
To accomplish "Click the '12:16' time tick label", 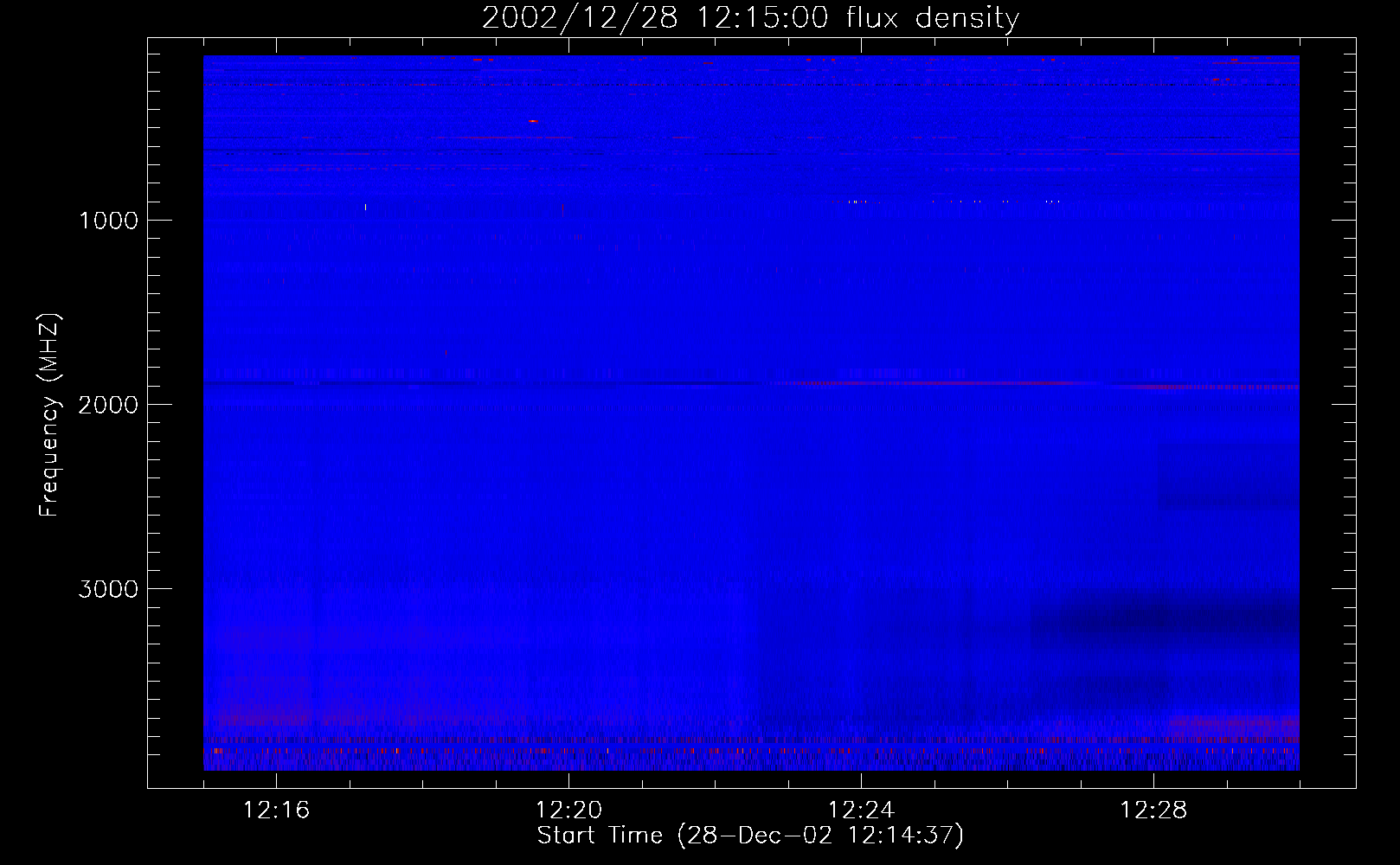I will [x=276, y=811].
